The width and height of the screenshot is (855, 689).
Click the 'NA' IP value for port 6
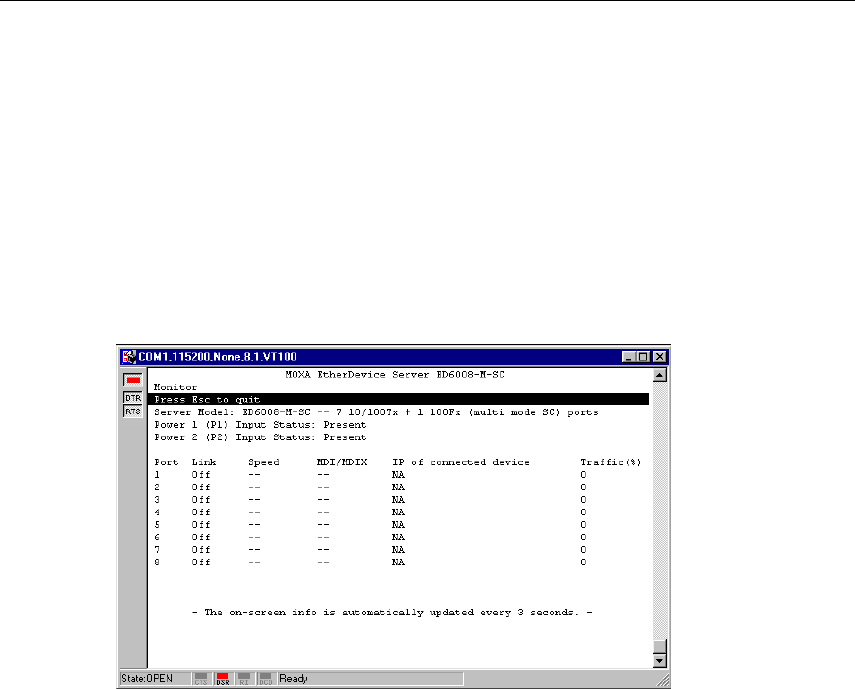[399, 537]
